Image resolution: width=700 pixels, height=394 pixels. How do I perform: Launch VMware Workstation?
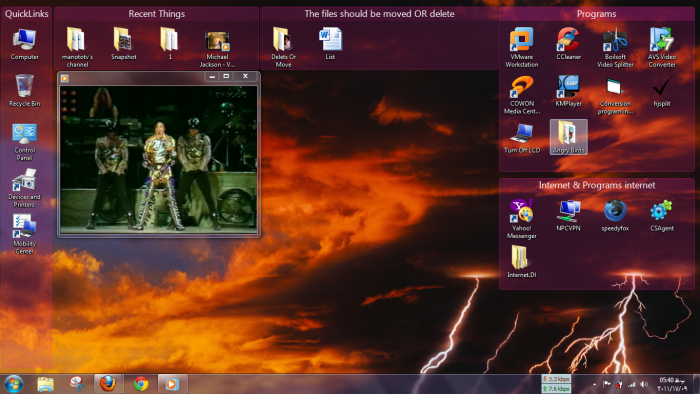pos(522,47)
